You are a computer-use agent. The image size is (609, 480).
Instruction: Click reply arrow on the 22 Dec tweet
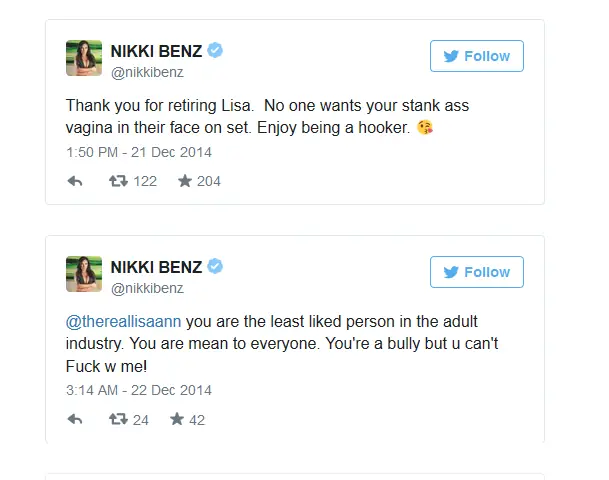75,419
